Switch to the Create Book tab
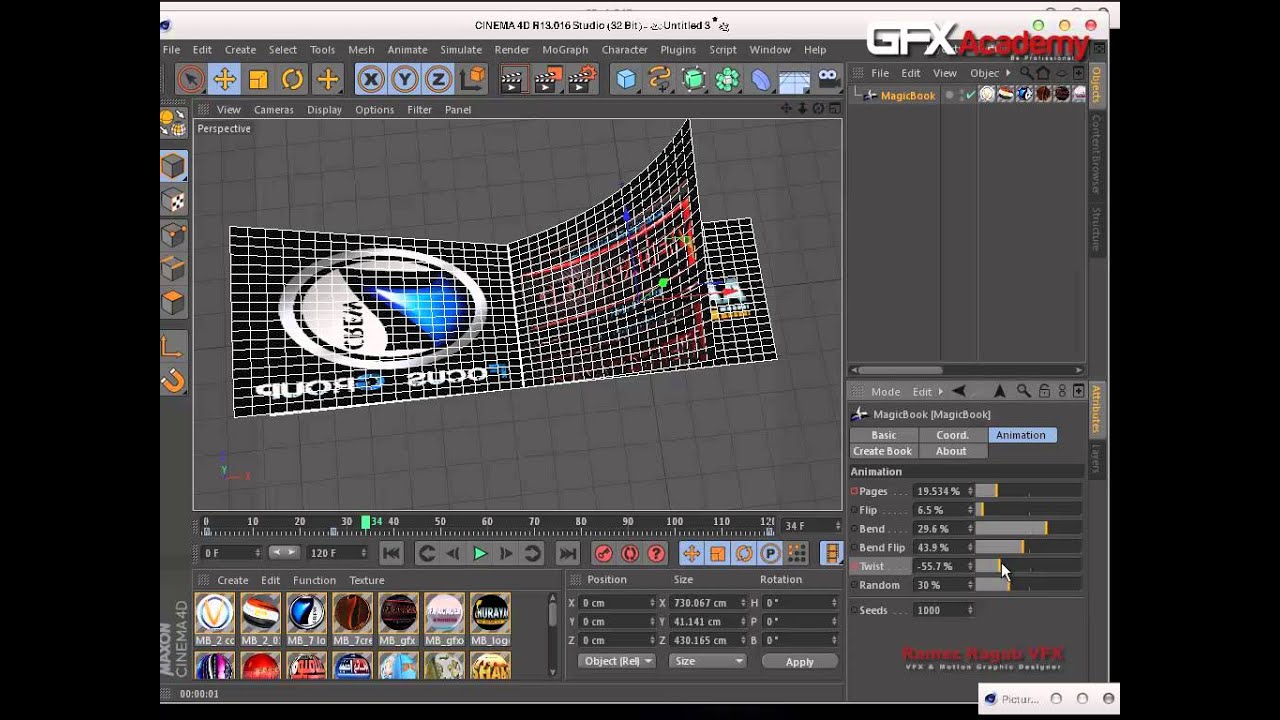1280x720 pixels. click(x=882, y=451)
